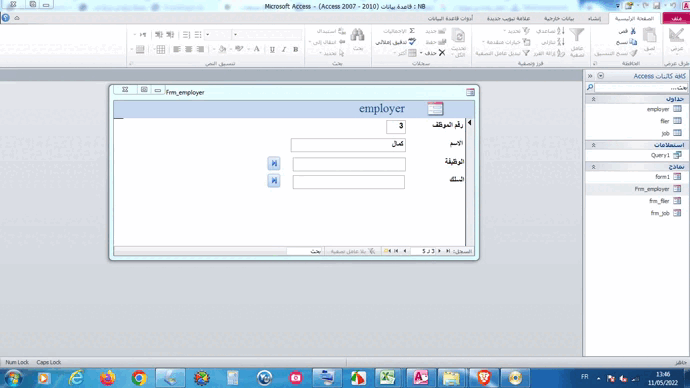Toggle numbered list formatting
Screen dimensions: 690x388
click(186, 35)
